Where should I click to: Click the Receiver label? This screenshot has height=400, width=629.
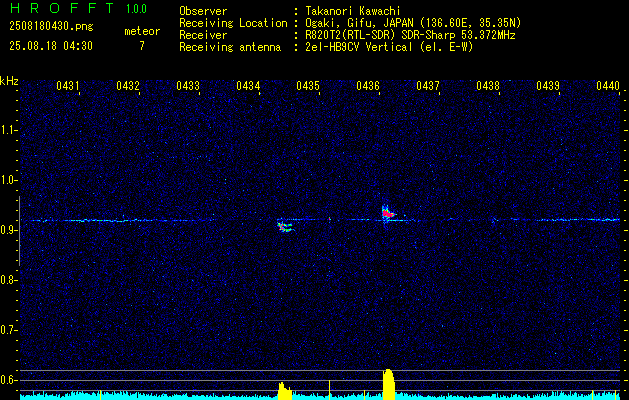pos(203,35)
